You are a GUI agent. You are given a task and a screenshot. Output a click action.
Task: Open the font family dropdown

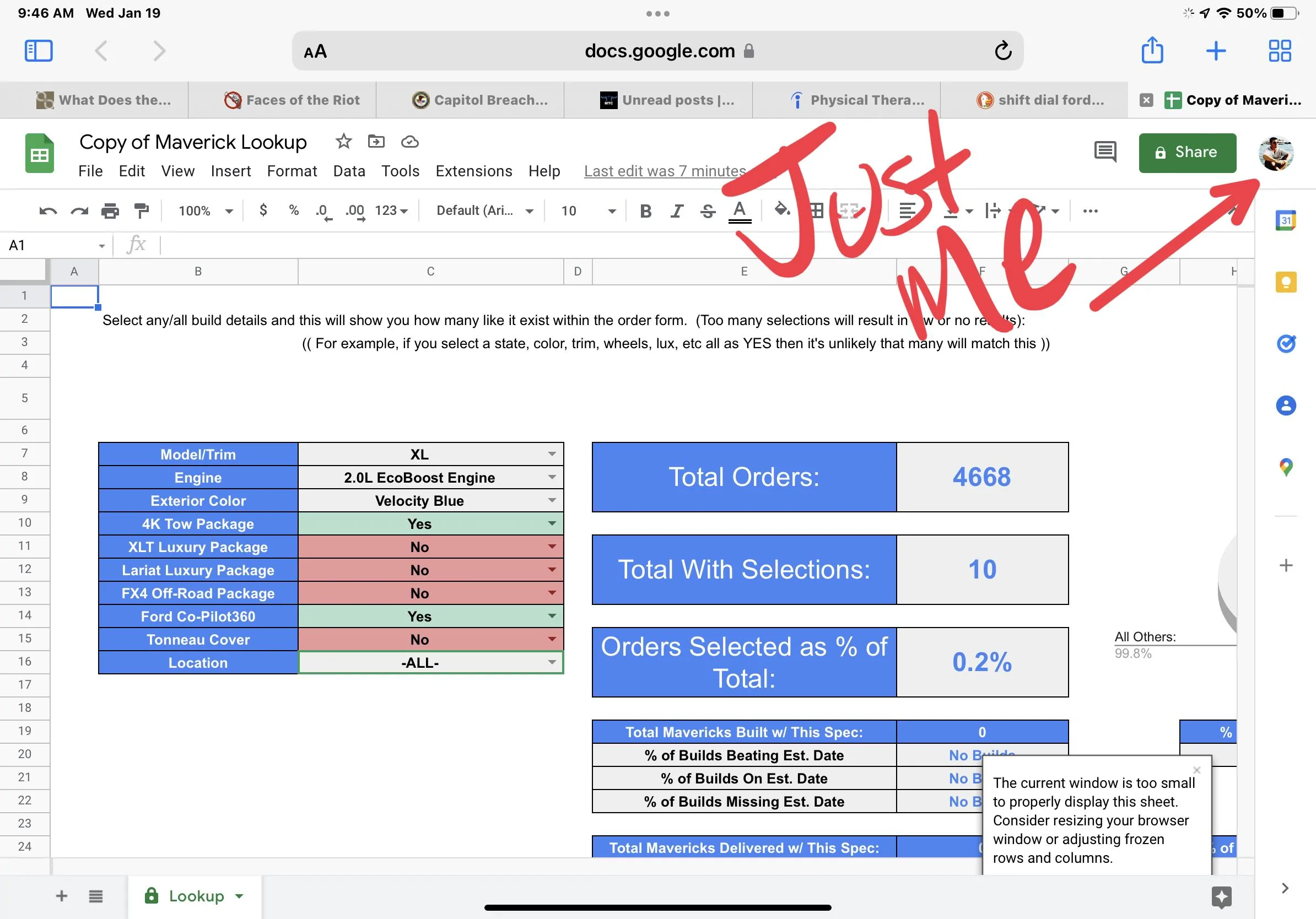coord(484,211)
